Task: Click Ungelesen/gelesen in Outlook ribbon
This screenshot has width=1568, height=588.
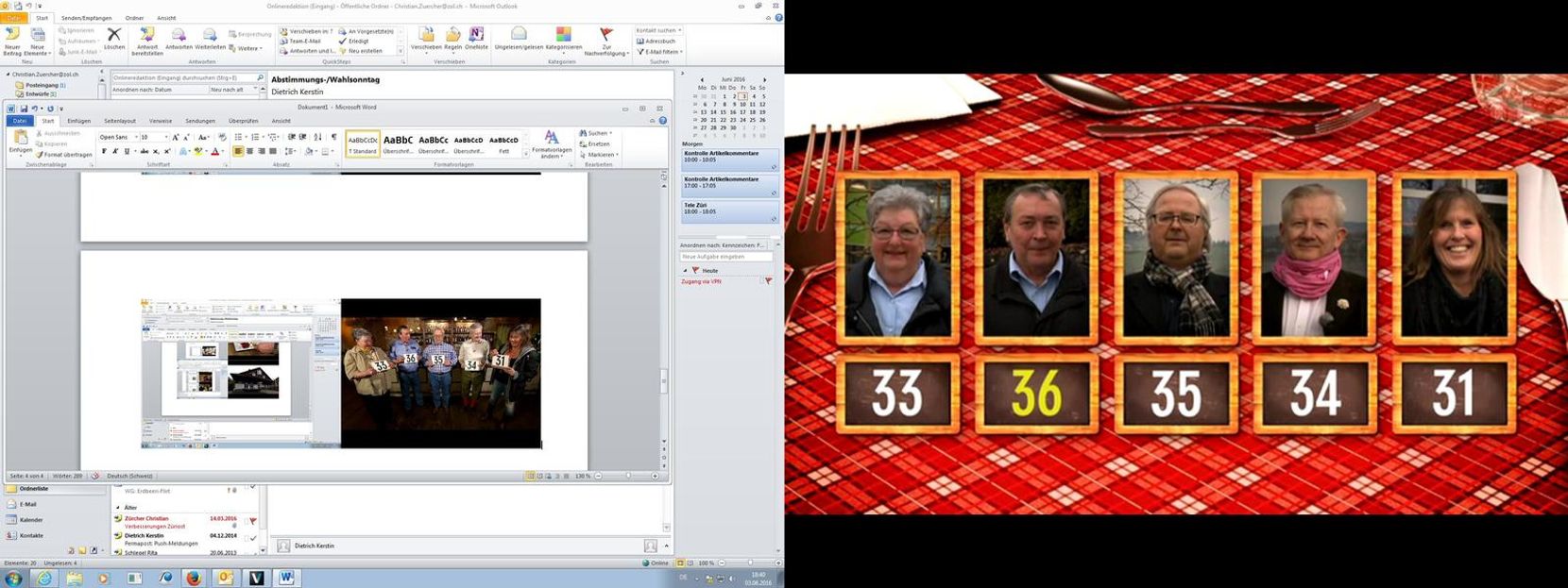Action: point(519,39)
